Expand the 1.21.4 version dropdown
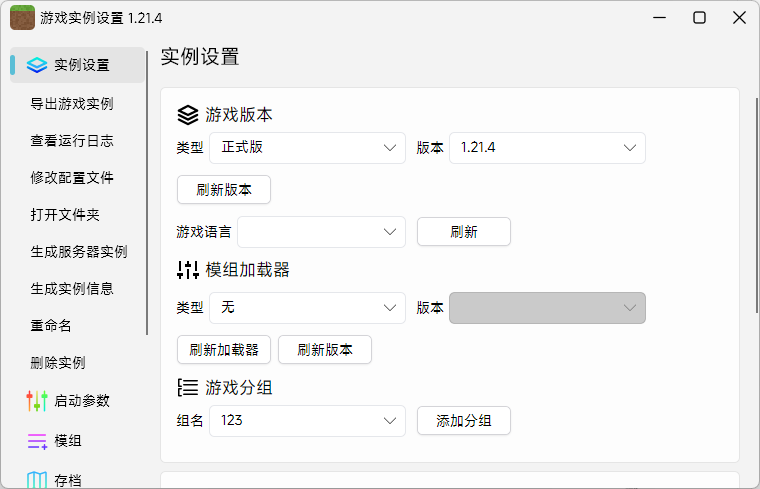This screenshot has width=760, height=489. [547, 148]
